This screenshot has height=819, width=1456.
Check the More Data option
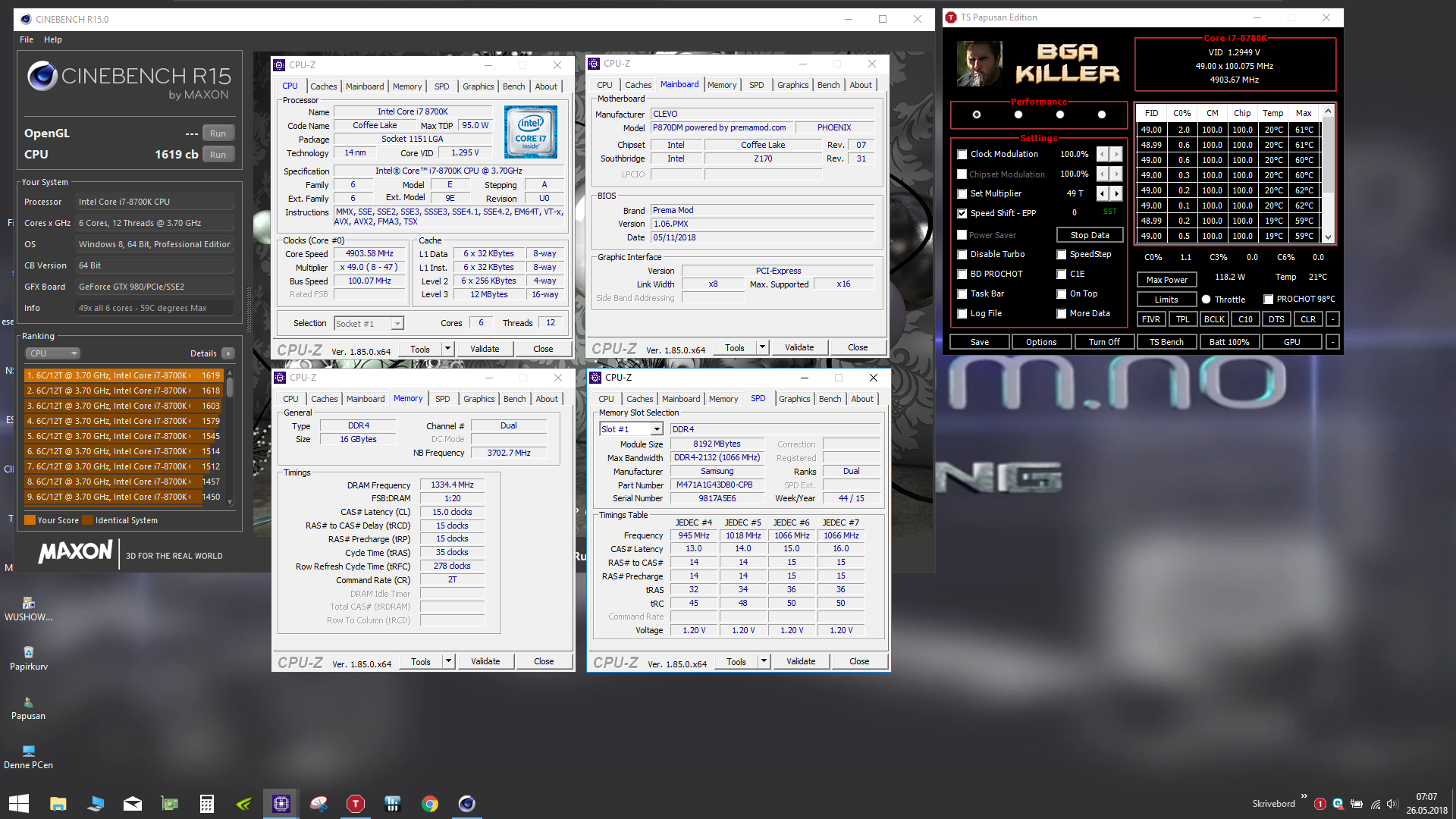[x=1062, y=314]
